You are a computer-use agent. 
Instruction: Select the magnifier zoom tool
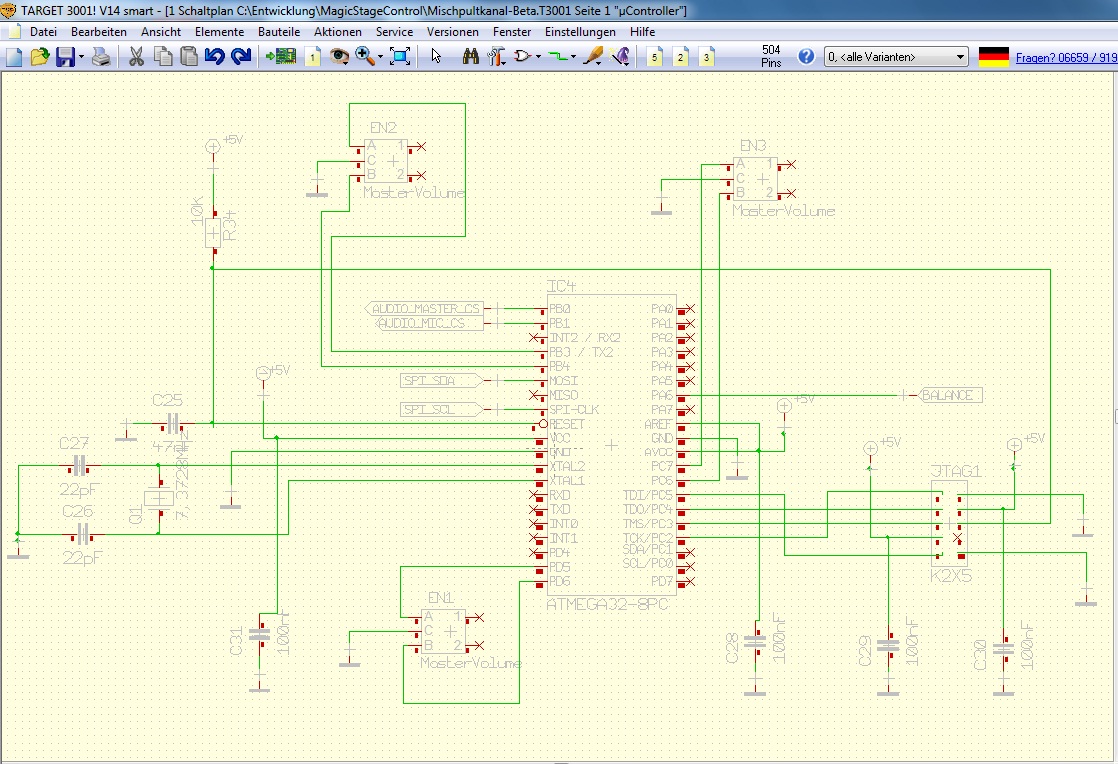pos(364,57)
